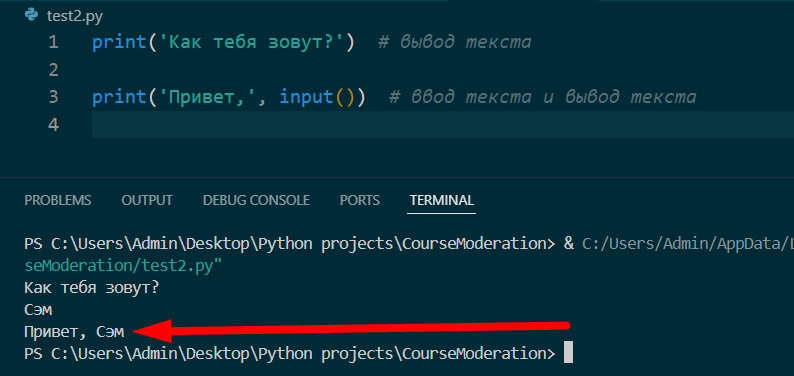Click the string 'Привет,' in line 3

tap(208, 97)
